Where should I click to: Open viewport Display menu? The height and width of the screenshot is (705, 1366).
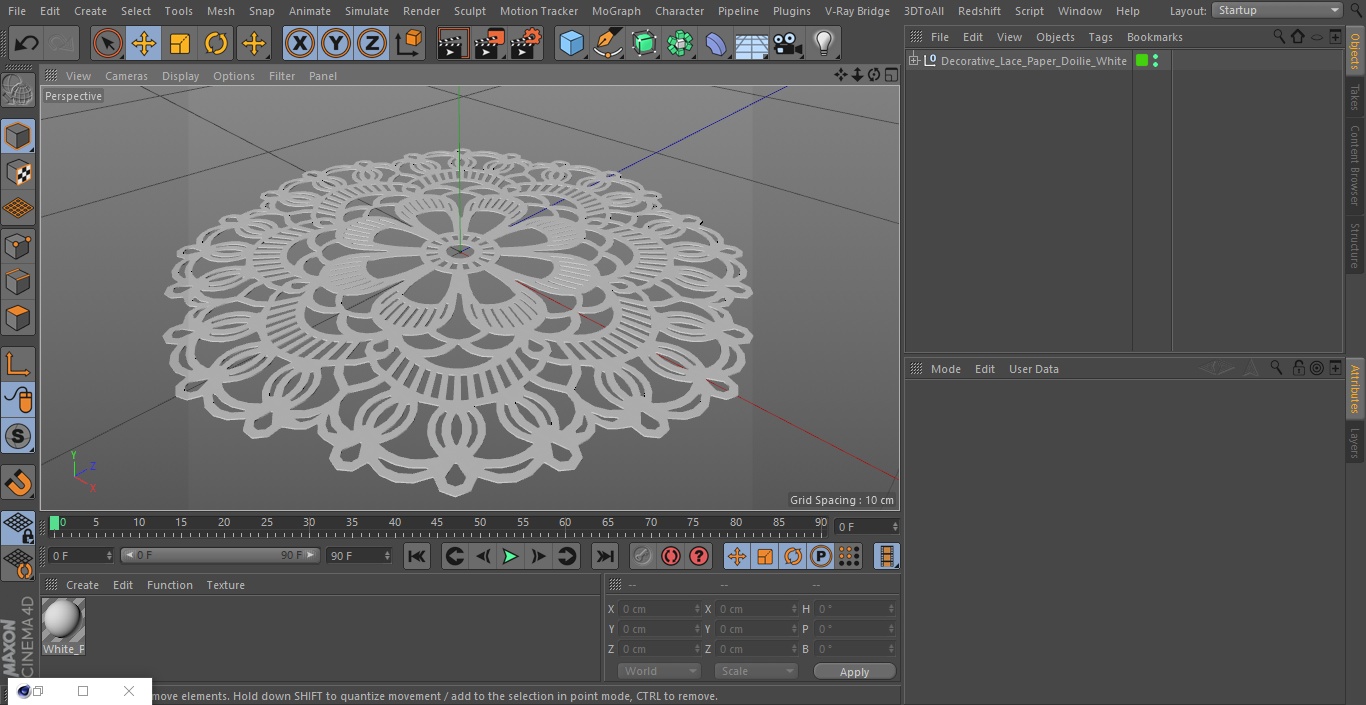180,76
